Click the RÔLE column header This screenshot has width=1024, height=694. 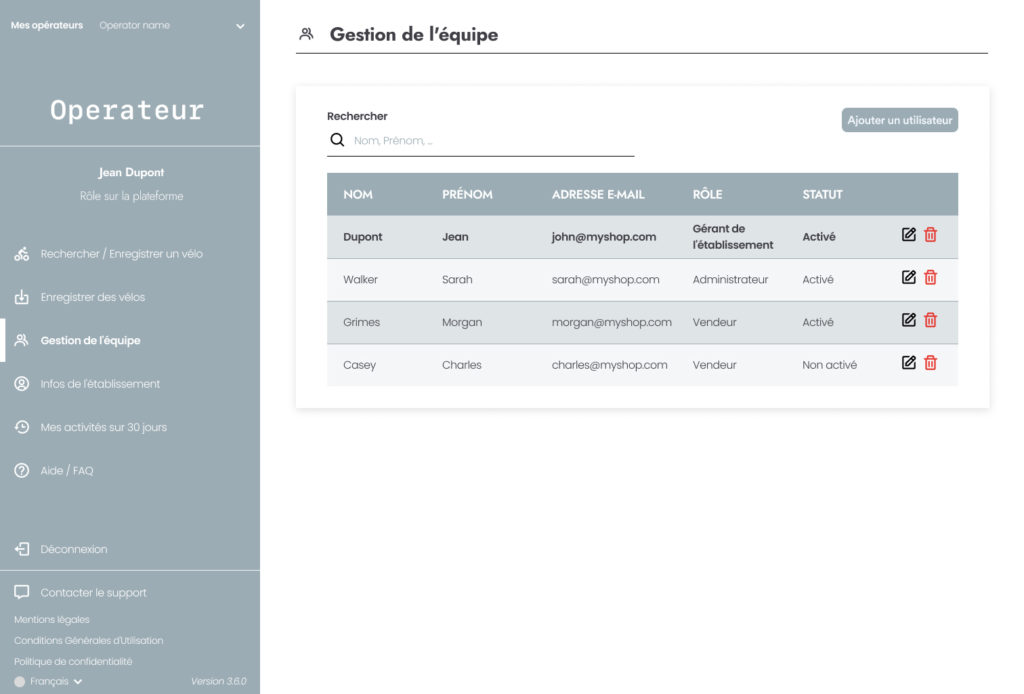pyautogui.click(x=707, y=195)
